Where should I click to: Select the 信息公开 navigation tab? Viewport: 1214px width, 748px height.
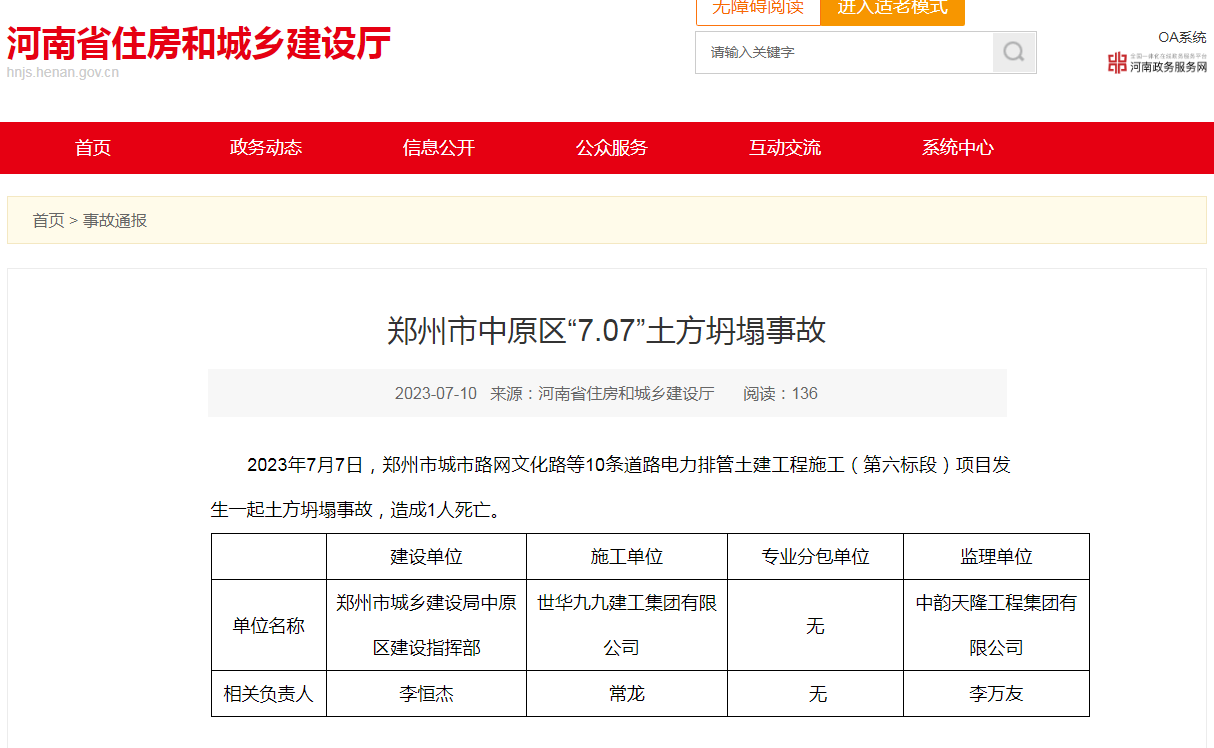click(439, 148)
